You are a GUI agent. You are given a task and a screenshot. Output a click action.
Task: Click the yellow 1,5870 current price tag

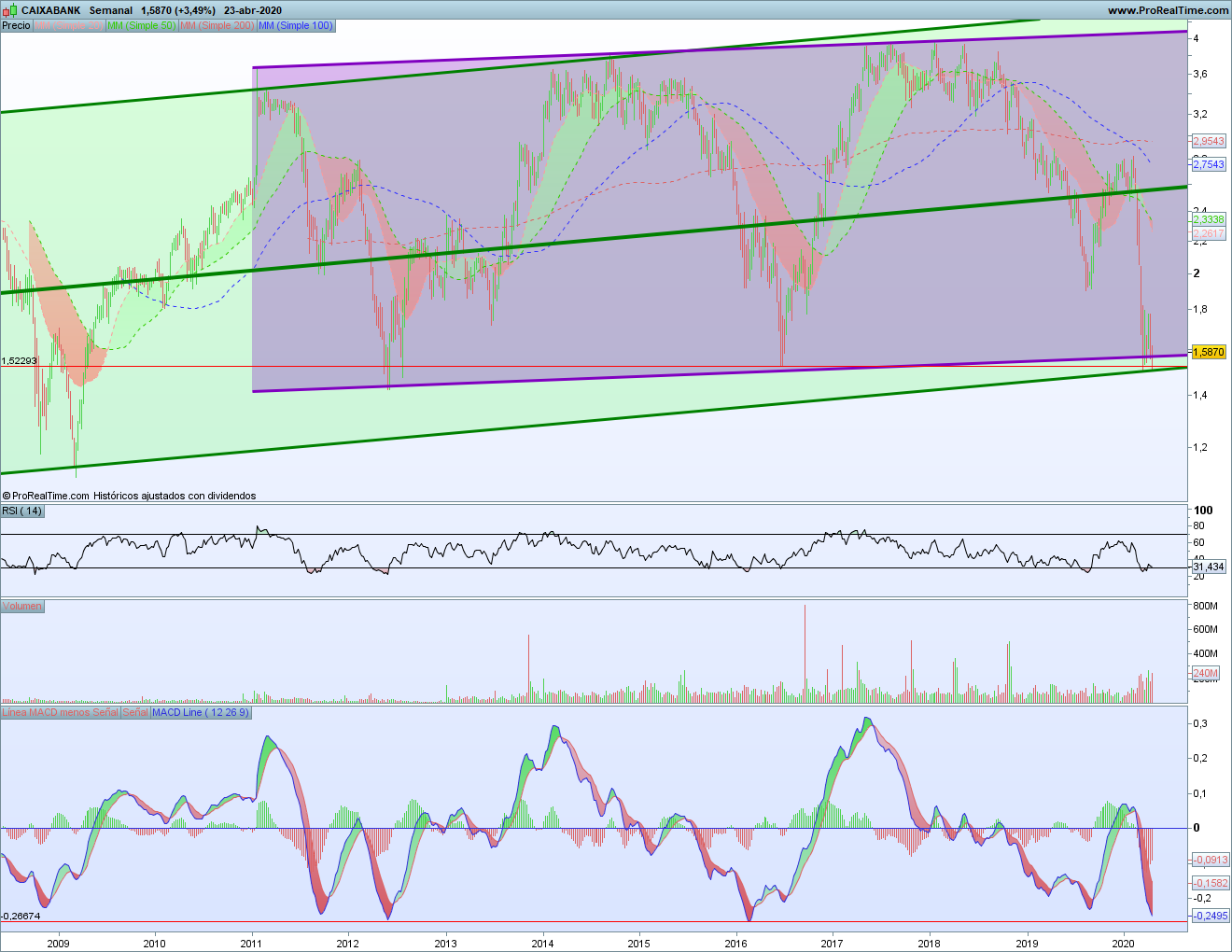pos(1209,352)
